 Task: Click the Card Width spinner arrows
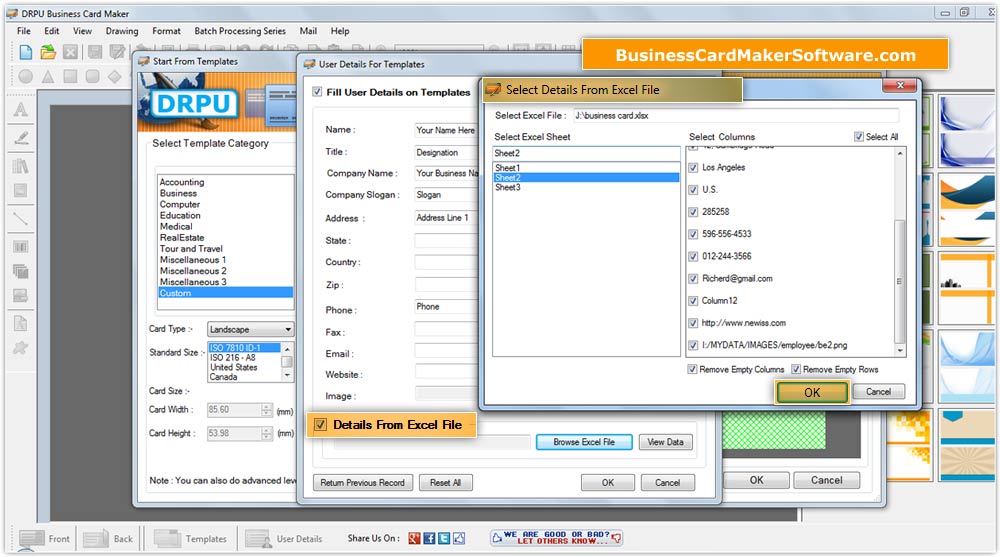point(267,410)
